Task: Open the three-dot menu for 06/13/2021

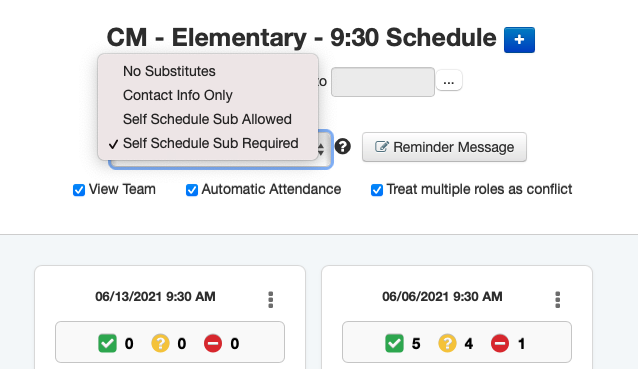Action: coord(271,300)
